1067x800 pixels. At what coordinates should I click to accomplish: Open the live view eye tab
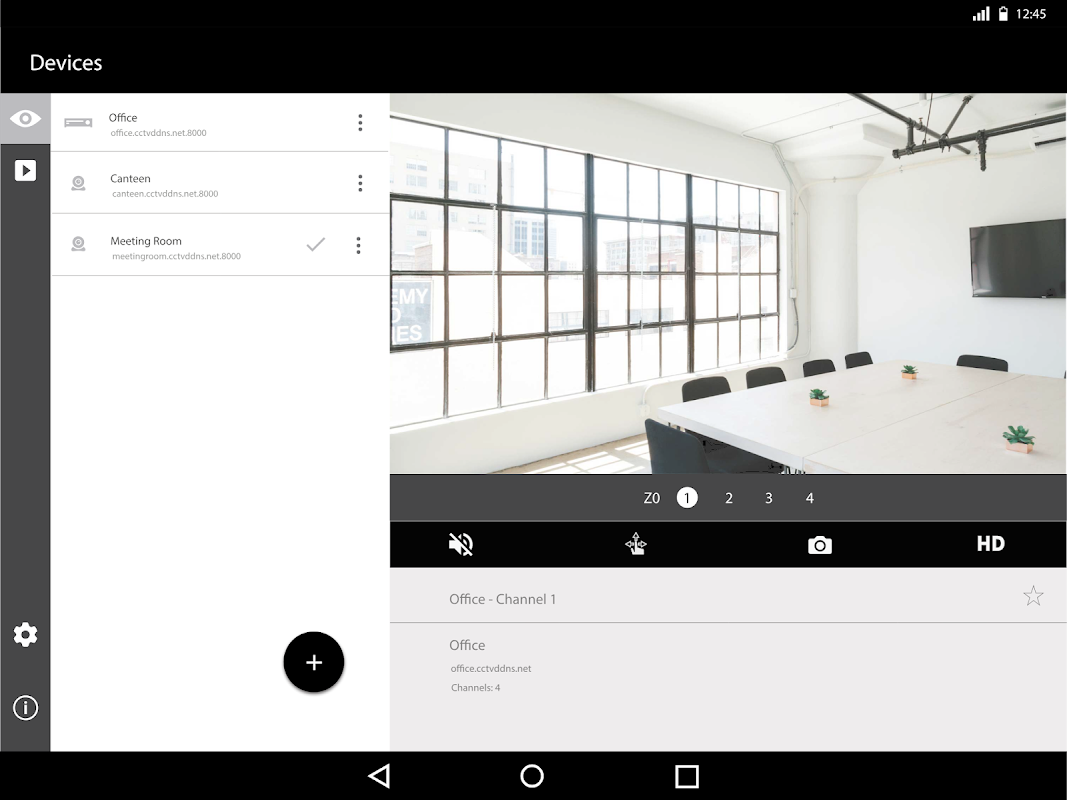(x=25, y=119)
